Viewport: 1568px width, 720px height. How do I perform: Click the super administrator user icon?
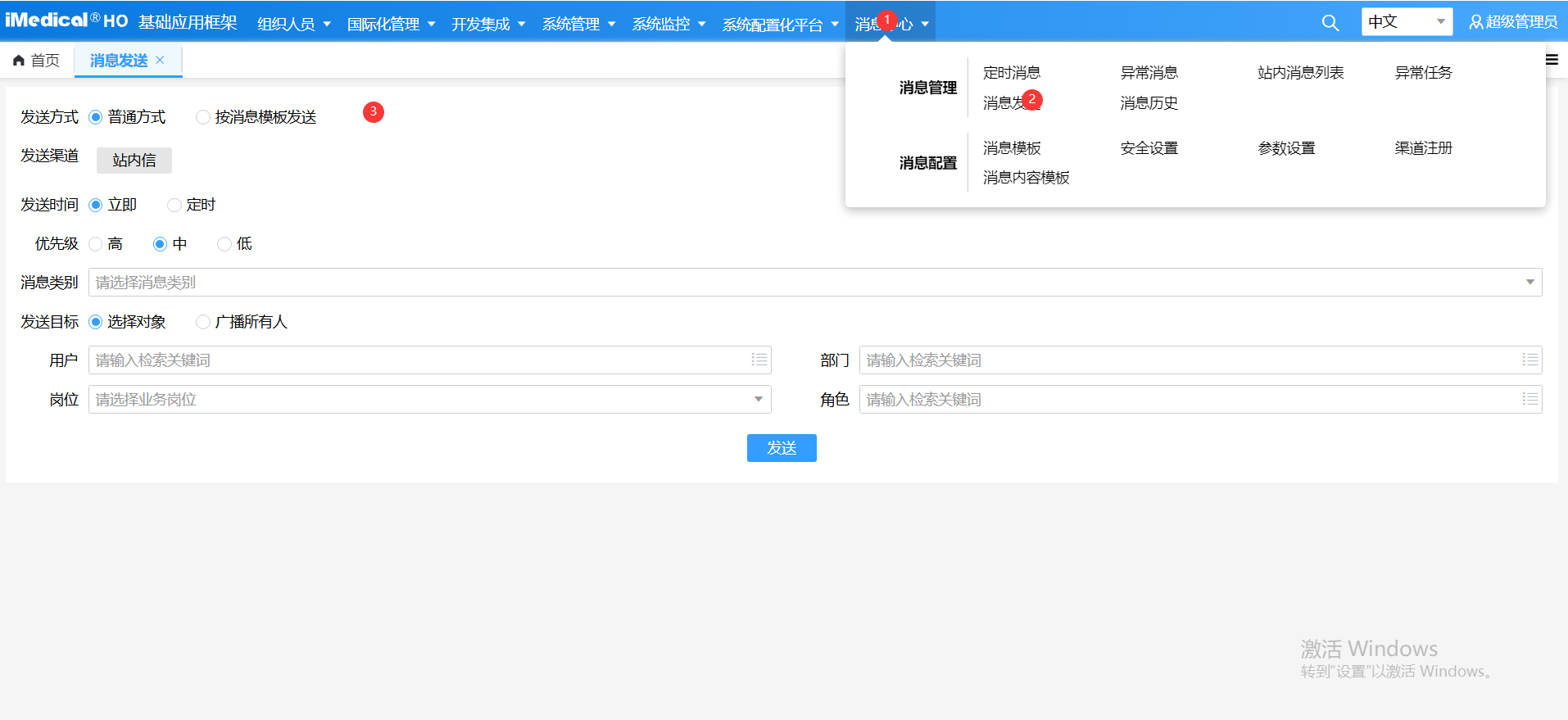[x=1475, y=22]
